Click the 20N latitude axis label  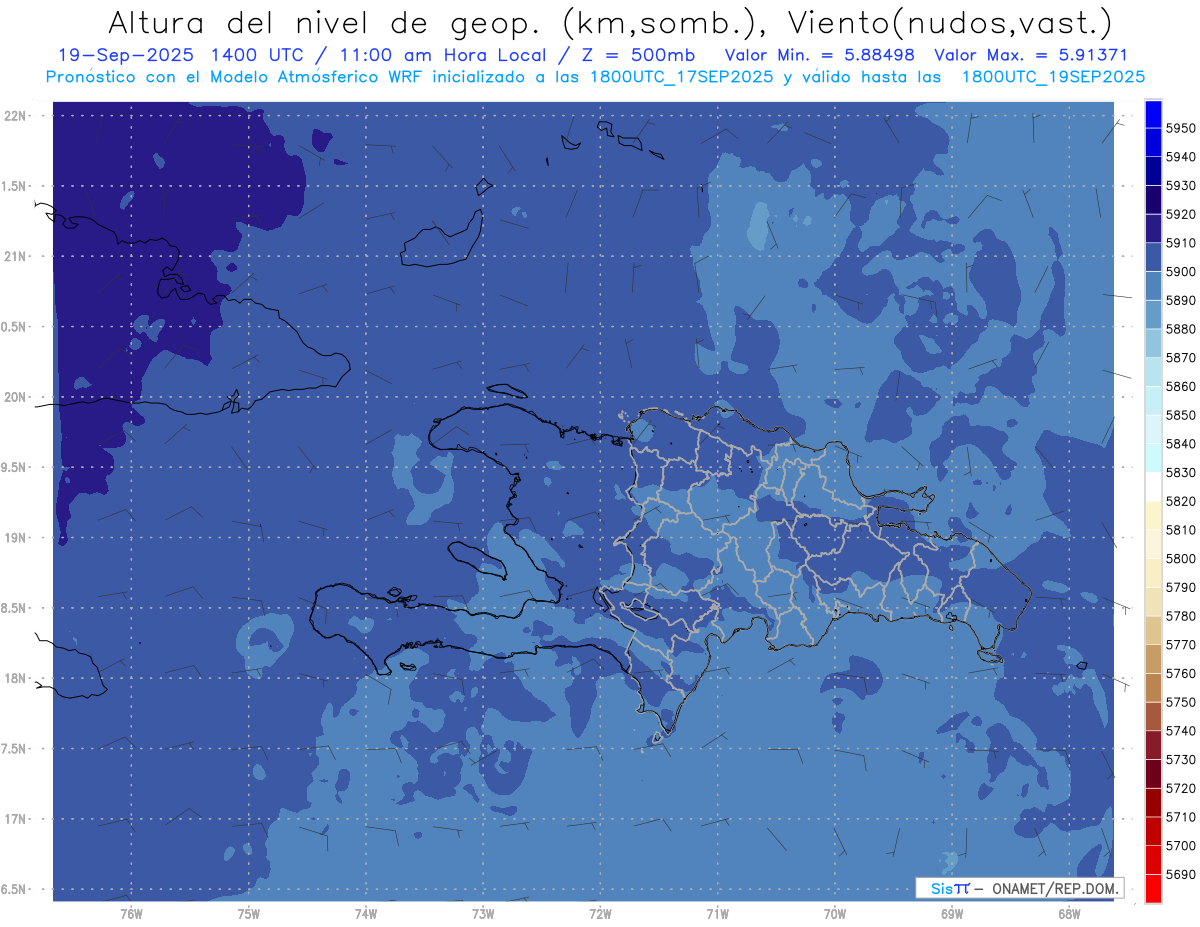pos(15,397)
